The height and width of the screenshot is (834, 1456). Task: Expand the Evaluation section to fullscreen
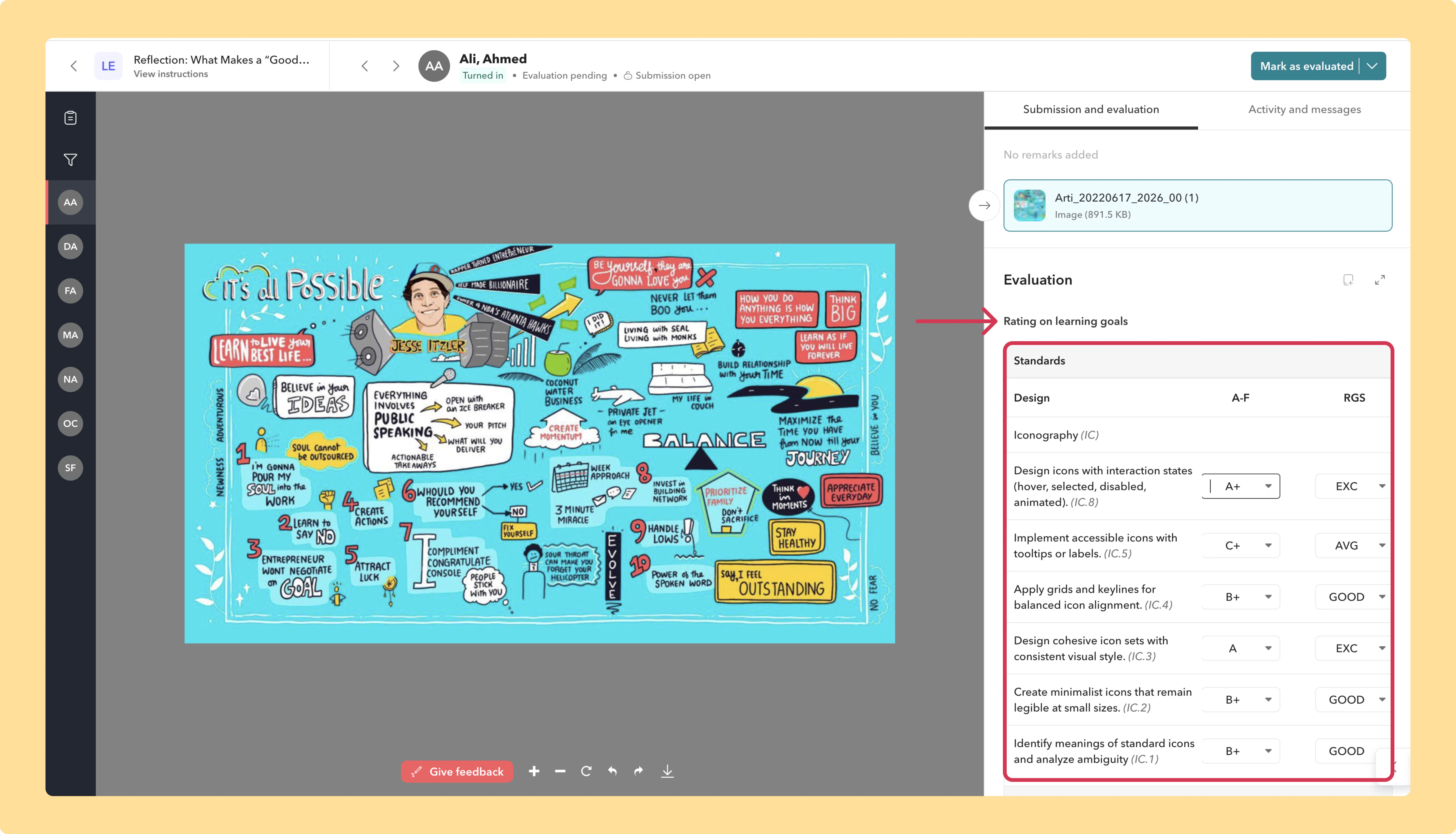1380,280
